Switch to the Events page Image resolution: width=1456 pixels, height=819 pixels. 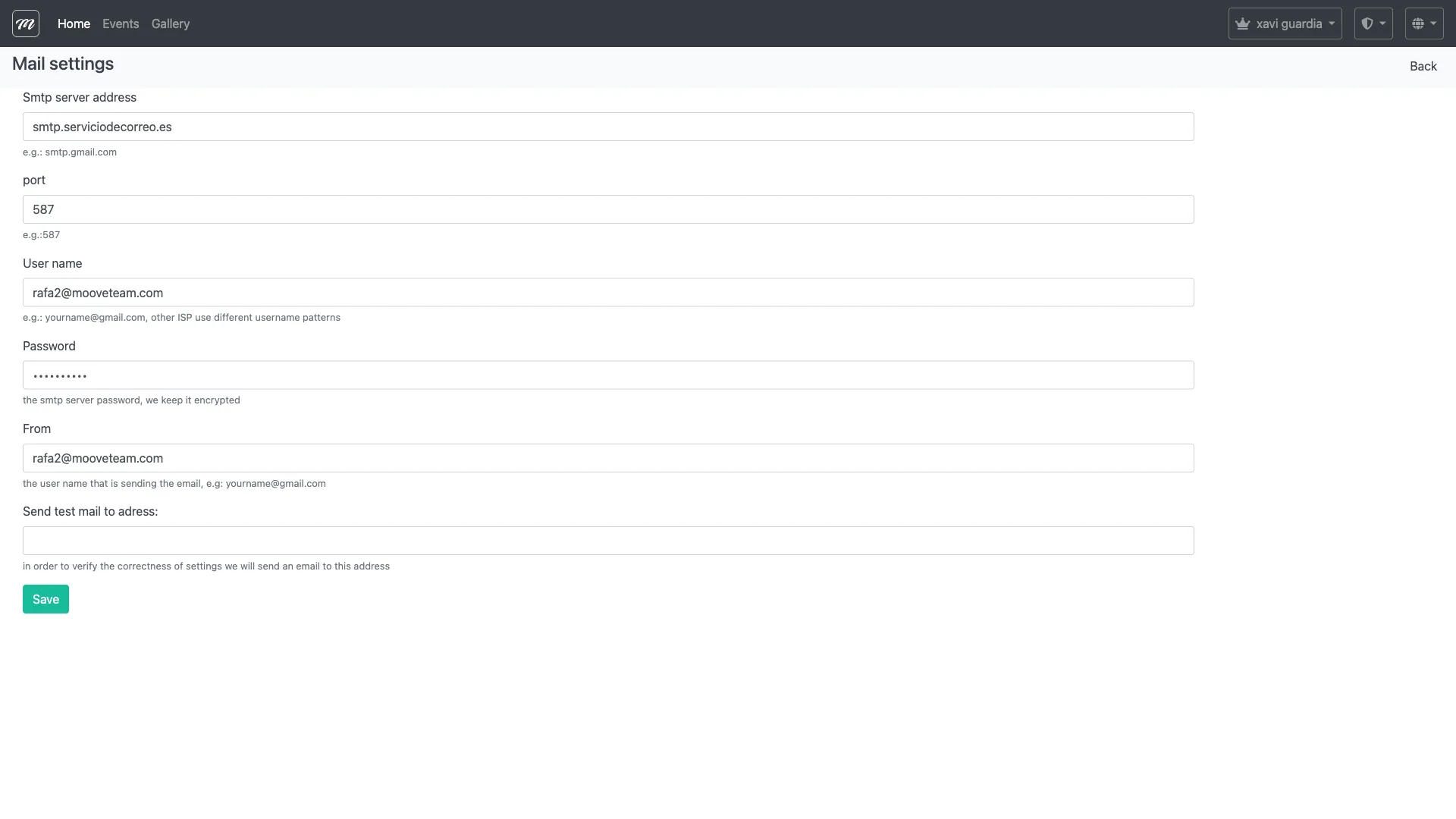[120, 24]
